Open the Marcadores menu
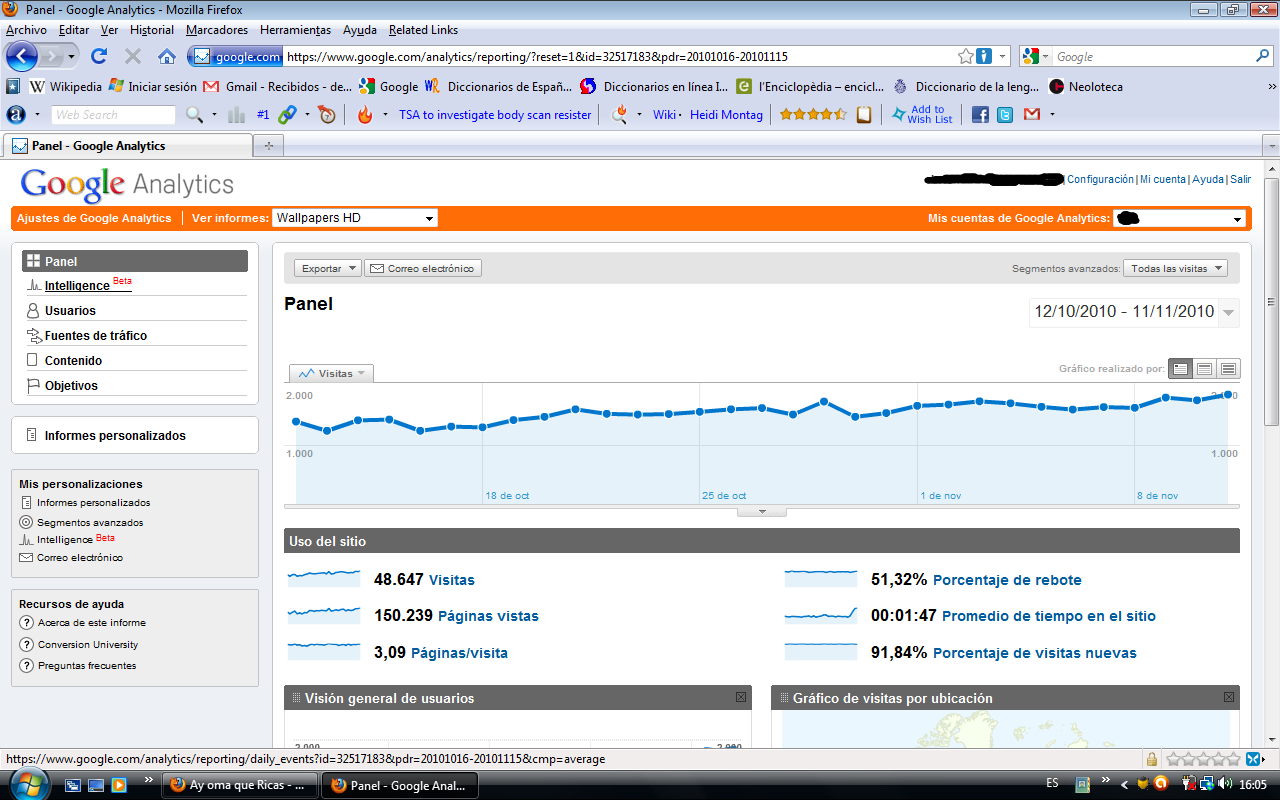The height and width of the screenshot is (800, 1280). [x=217, y=30]
